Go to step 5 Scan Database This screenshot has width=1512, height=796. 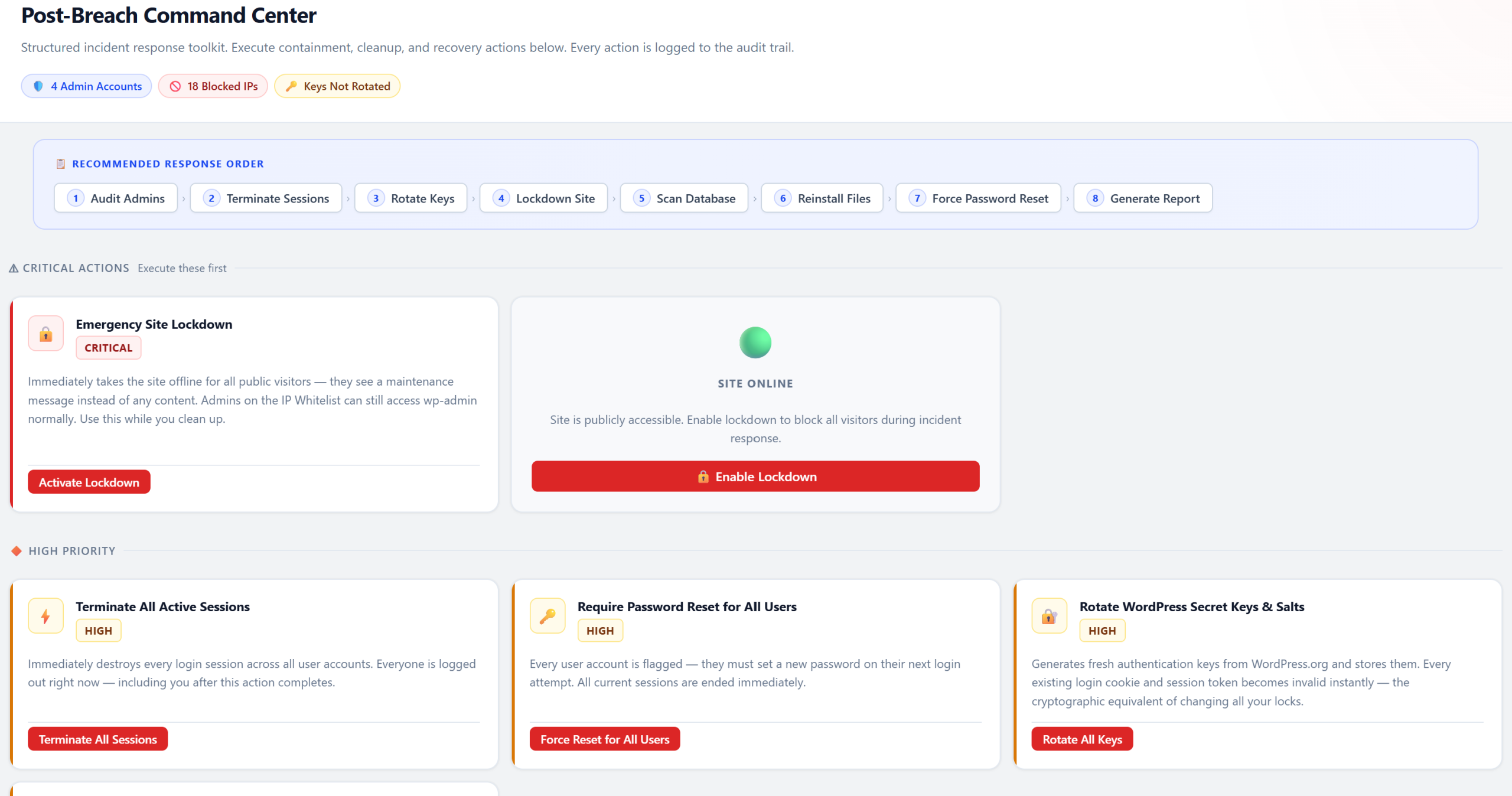[x=684, y=198]
